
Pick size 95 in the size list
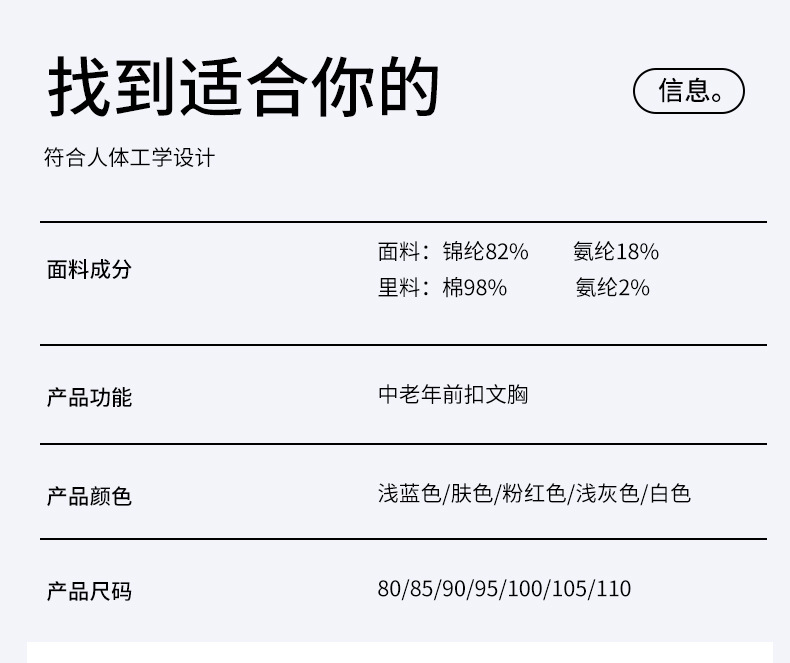tap(486, 589)
